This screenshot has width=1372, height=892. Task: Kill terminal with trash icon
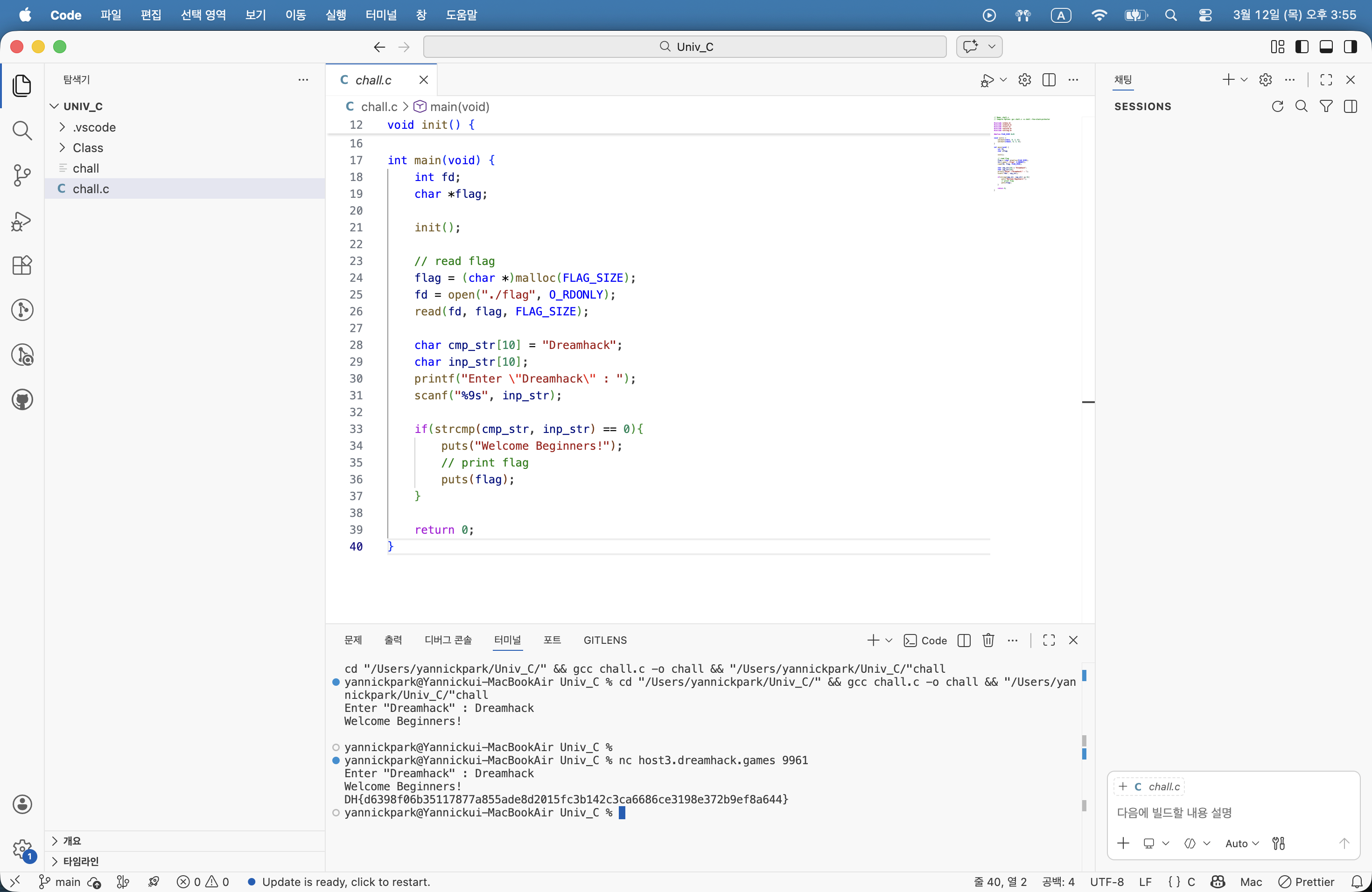pos(988,640)
